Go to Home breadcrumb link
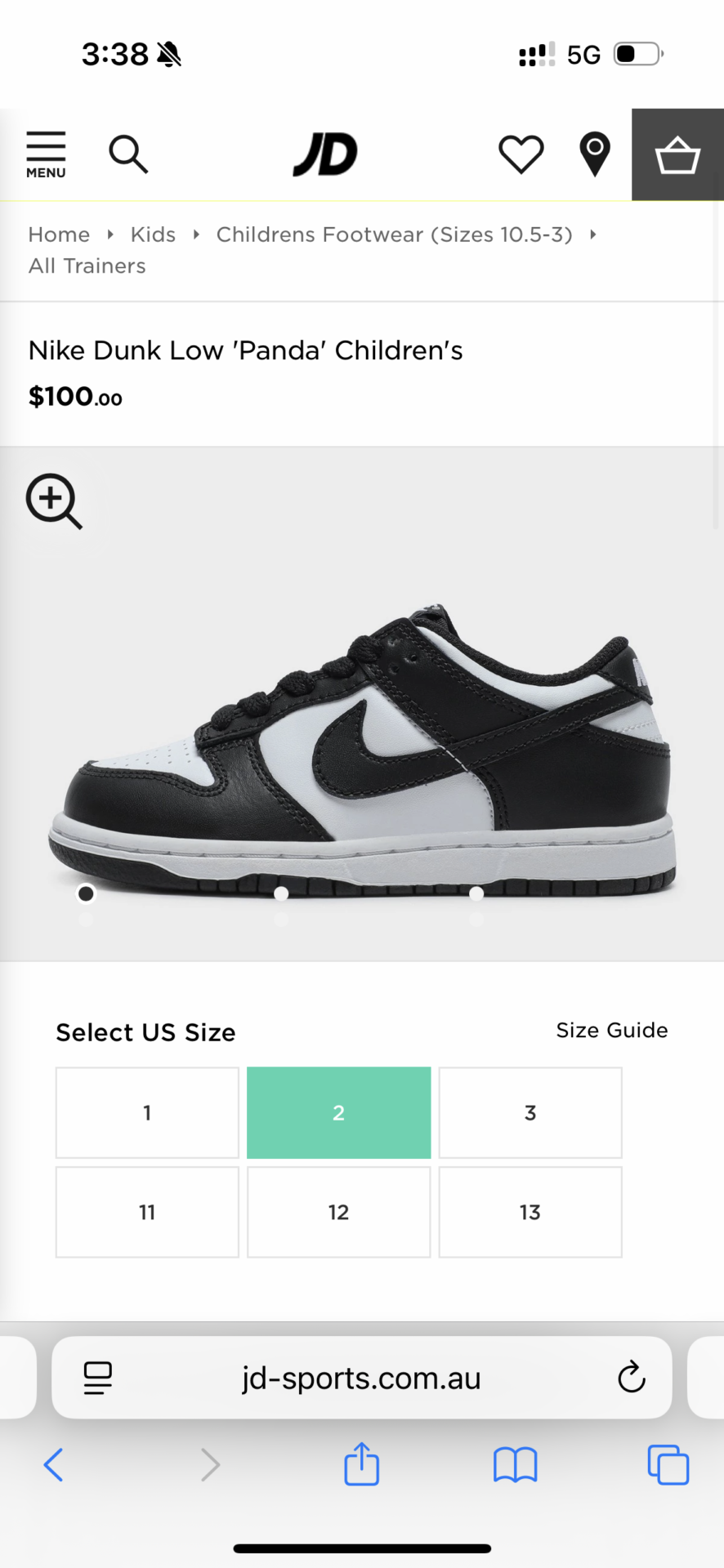The width and height of the screenshot is (724, 1568). point(59,235)
